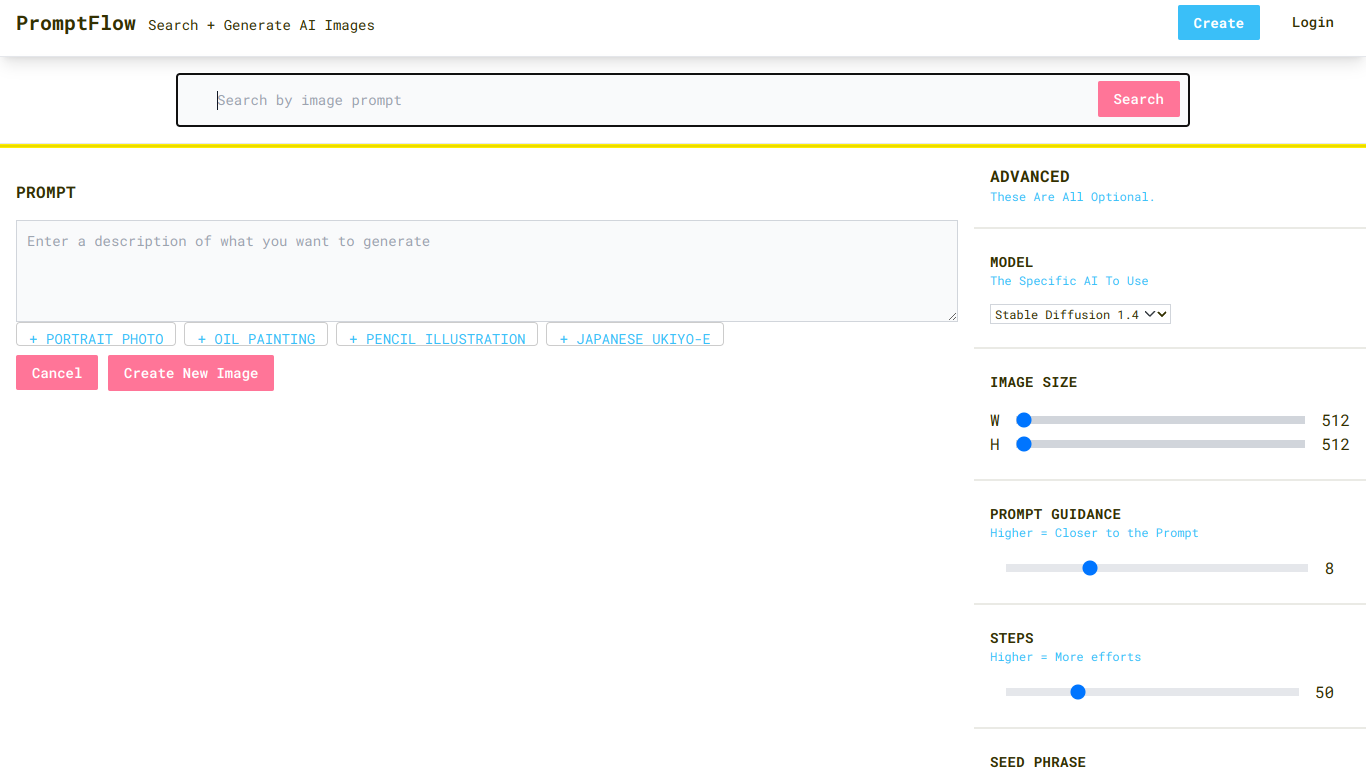
Task: Open the Login link
Action: (x=1312, y=22)
